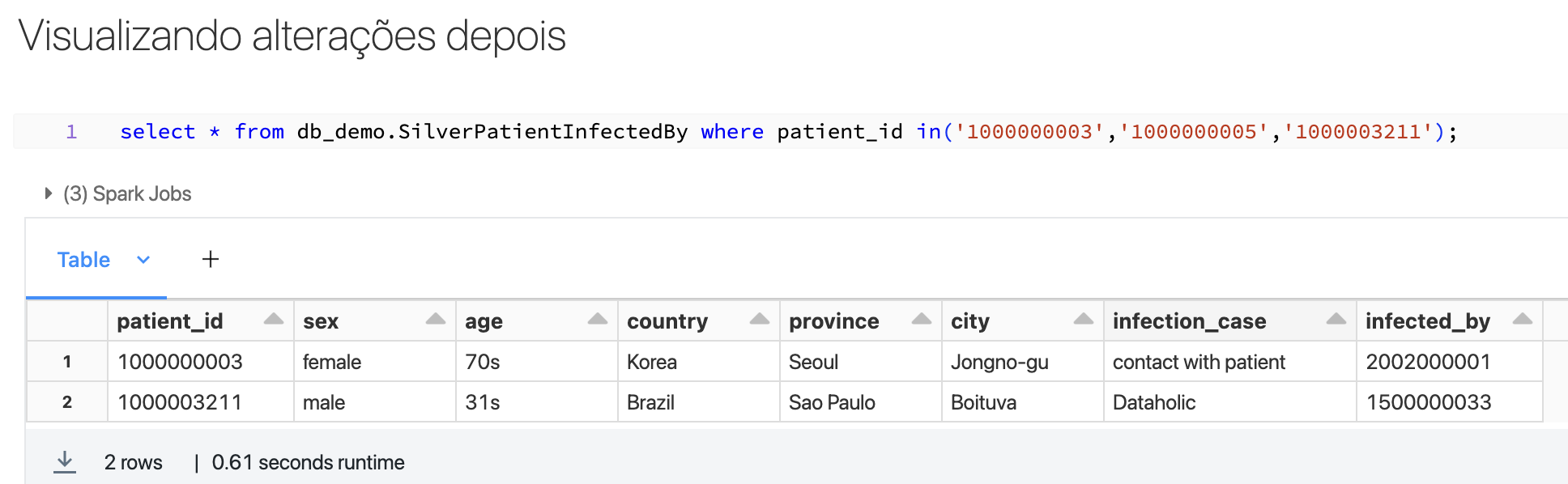Sort by city column arrow
Screen dimensions: 1568x484
pos(1084,319)
